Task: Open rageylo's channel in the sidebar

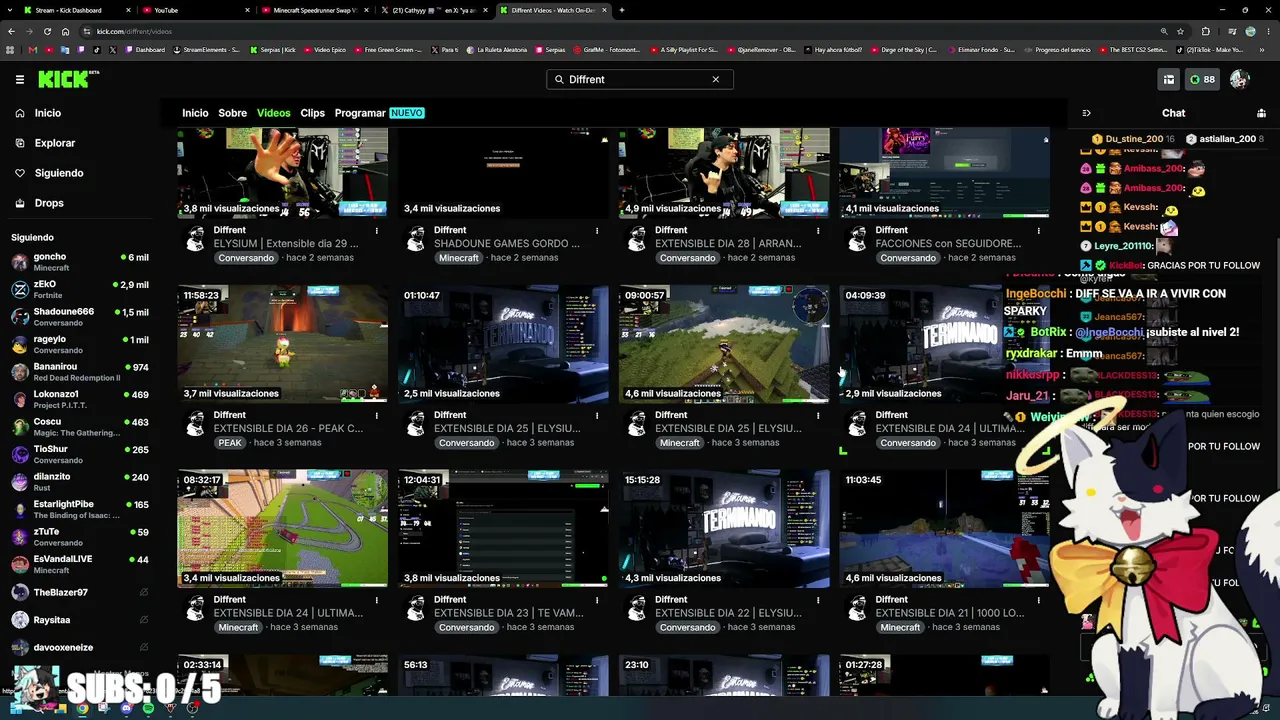Action: click(80, 345)
